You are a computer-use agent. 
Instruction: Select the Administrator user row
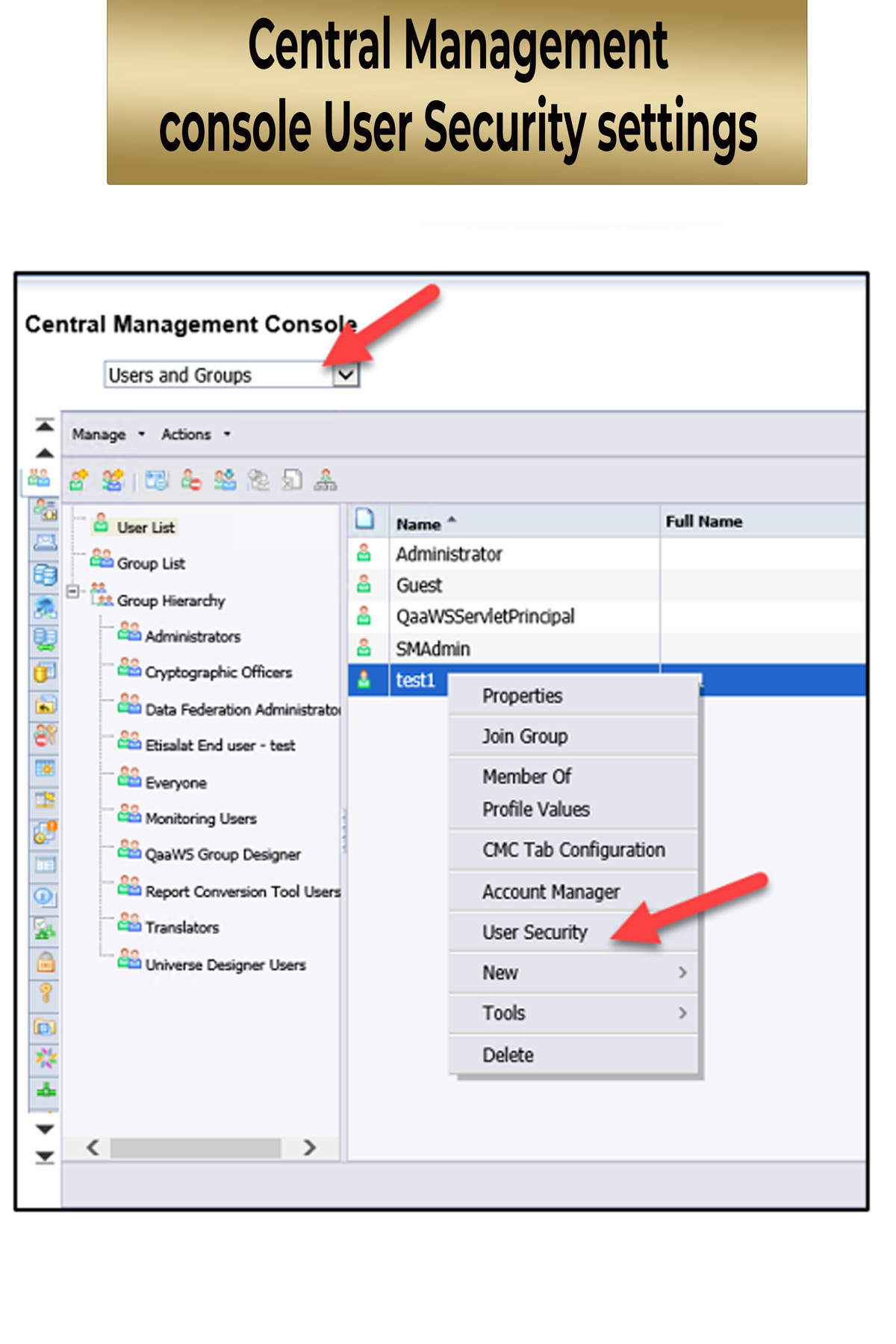point(606,554)
